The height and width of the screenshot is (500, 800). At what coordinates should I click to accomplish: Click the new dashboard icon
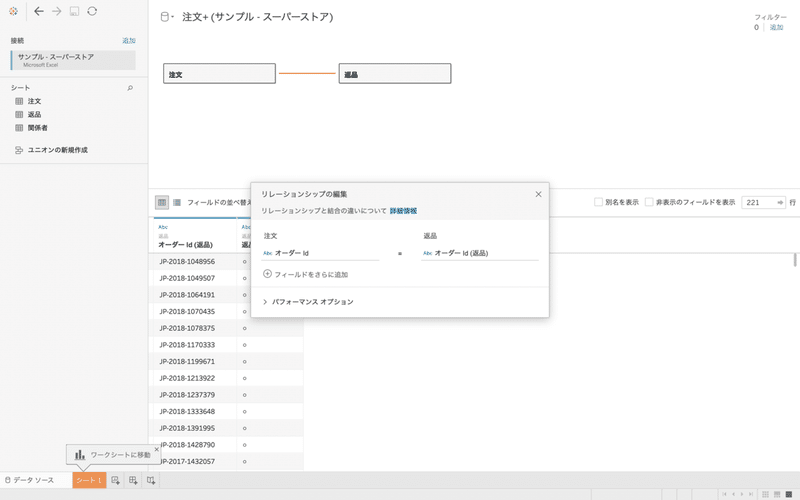tap(133, 481)
